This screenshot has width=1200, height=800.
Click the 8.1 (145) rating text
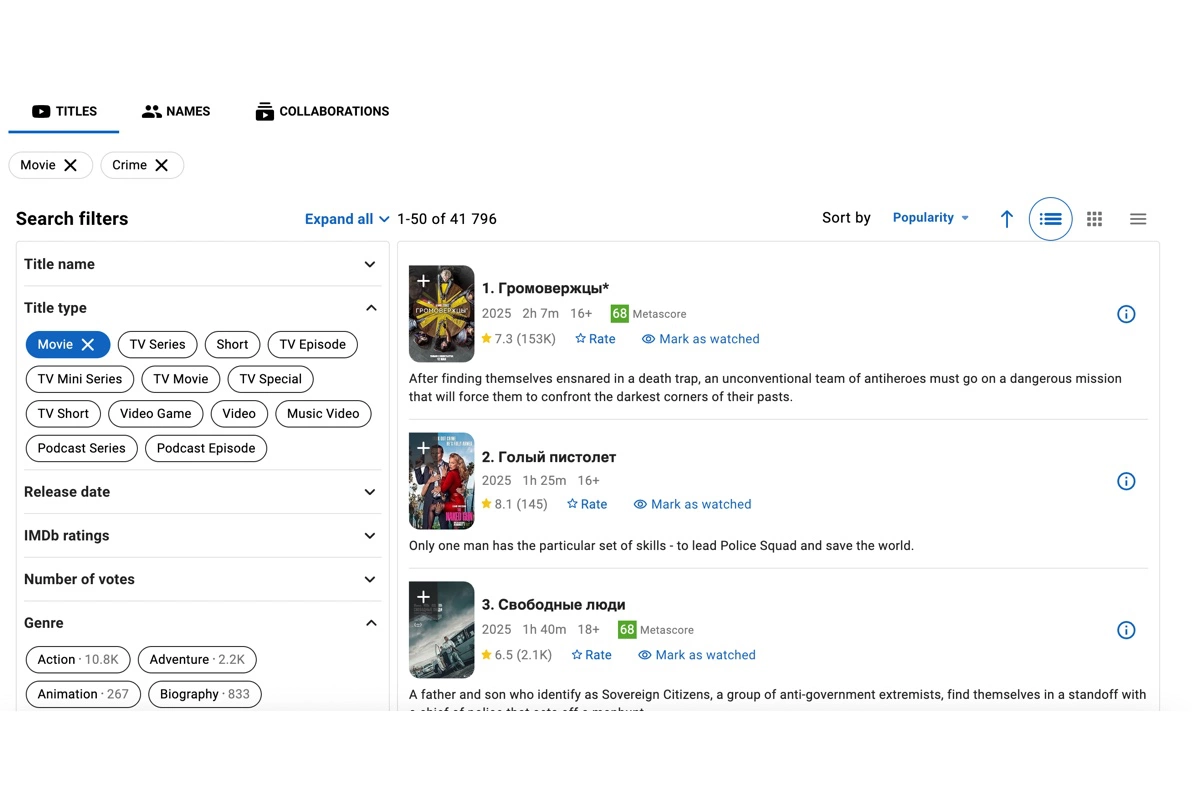(514, 504)
